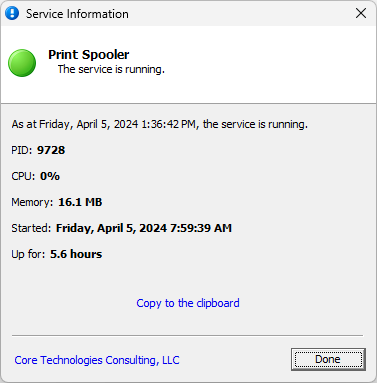Click the 'As at Friday, April 5' status line
This screenshot has width=377, height=383.
pyautogui.click(x=160, y=124)
